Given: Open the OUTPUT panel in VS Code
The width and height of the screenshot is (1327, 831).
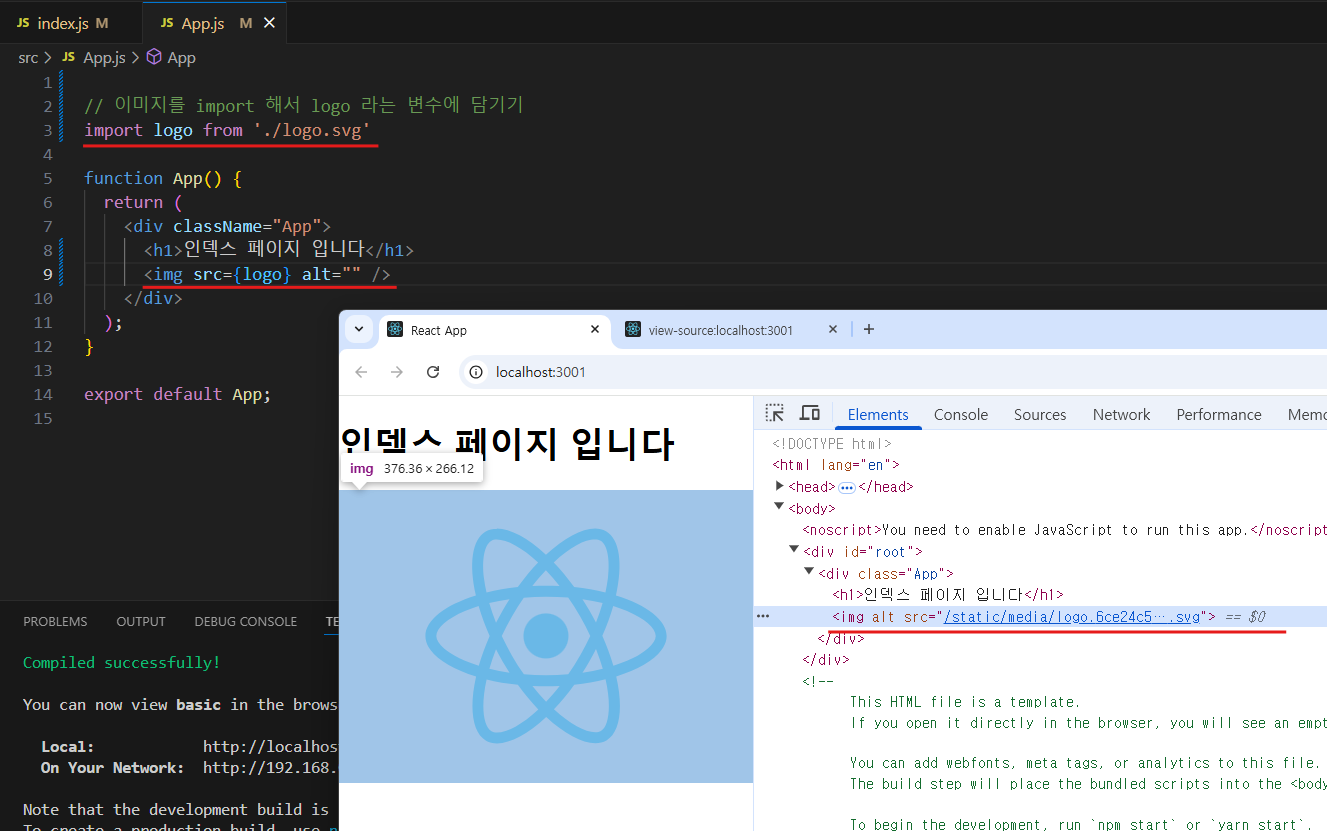Looking at the screenshot, I should [140, 621].
